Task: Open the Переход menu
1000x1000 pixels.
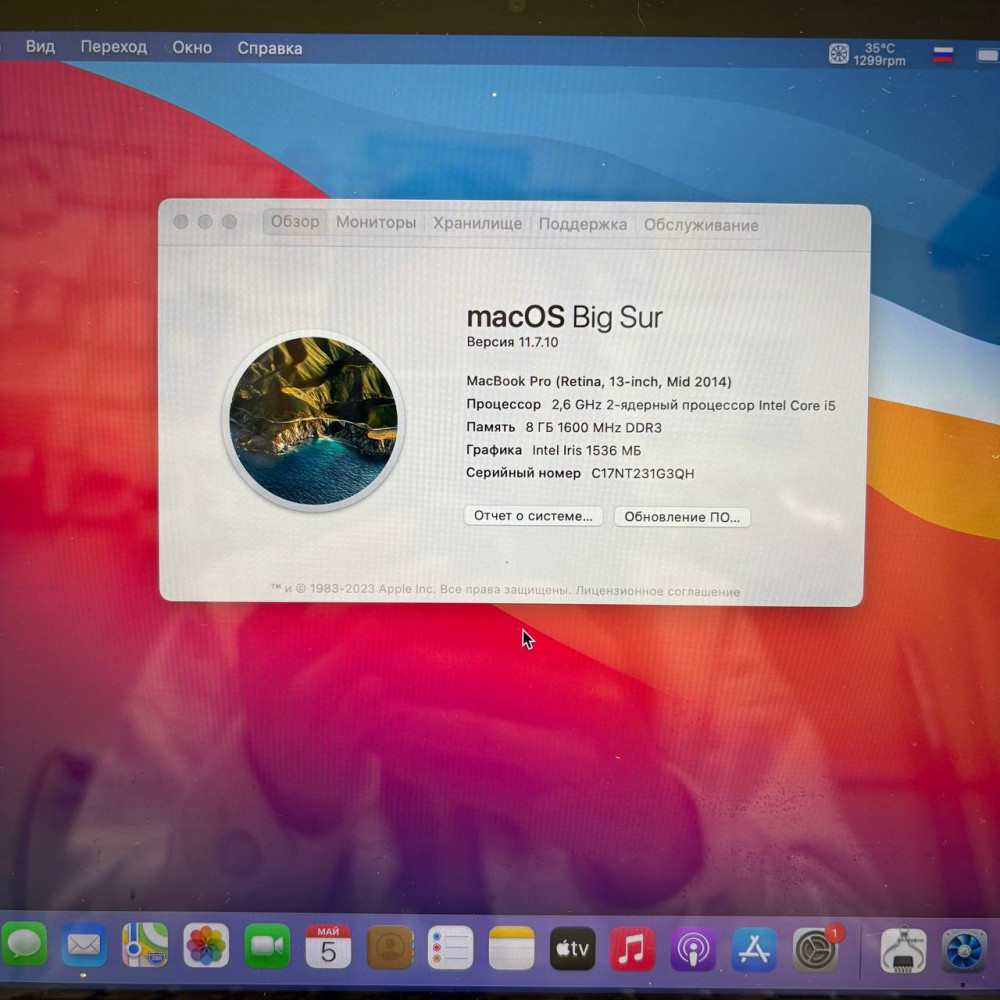Action: pos(114,47)
